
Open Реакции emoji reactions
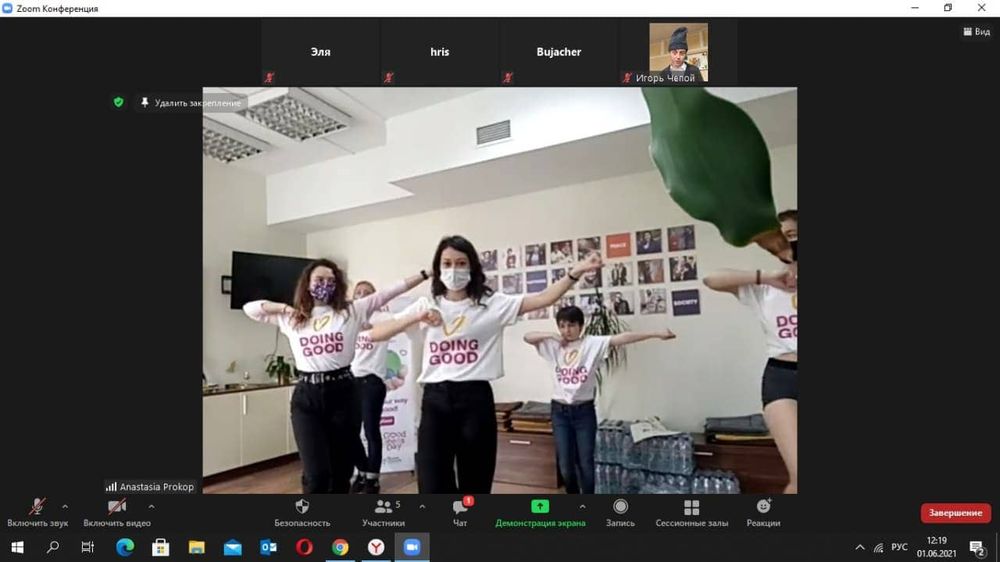763,513
